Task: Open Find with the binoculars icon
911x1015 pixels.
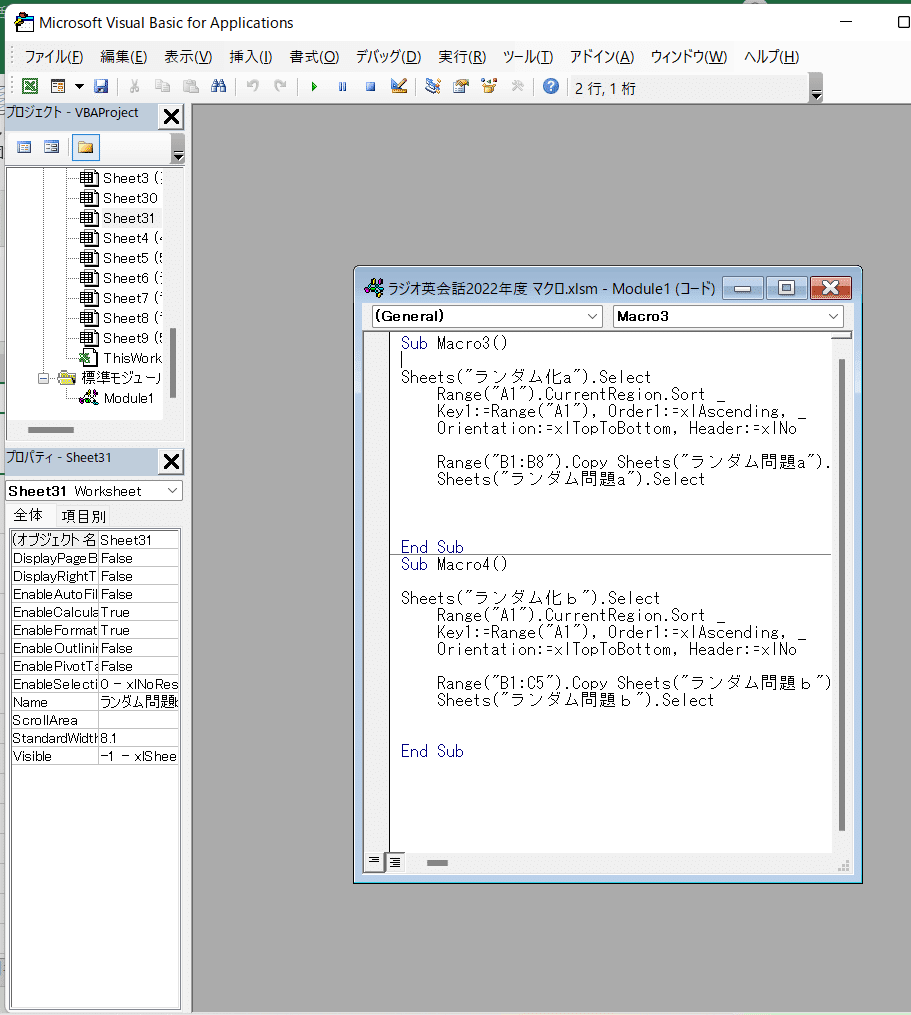Action: point(218,86)
